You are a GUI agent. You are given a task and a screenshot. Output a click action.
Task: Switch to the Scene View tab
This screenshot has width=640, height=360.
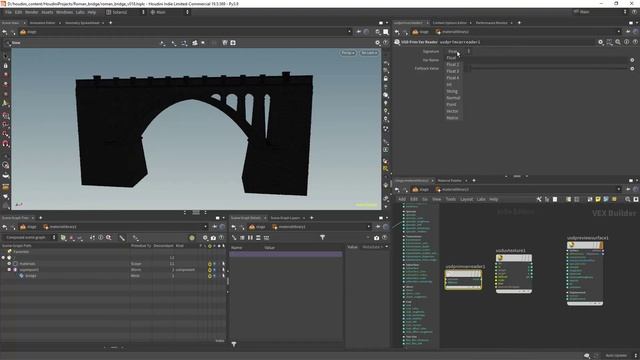click(11, 23)
